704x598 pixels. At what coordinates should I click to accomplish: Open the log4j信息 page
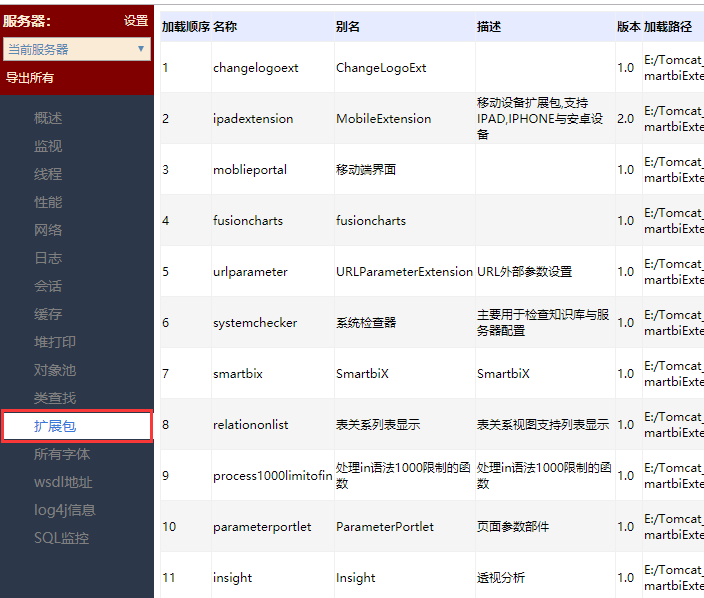coord(65,510)
